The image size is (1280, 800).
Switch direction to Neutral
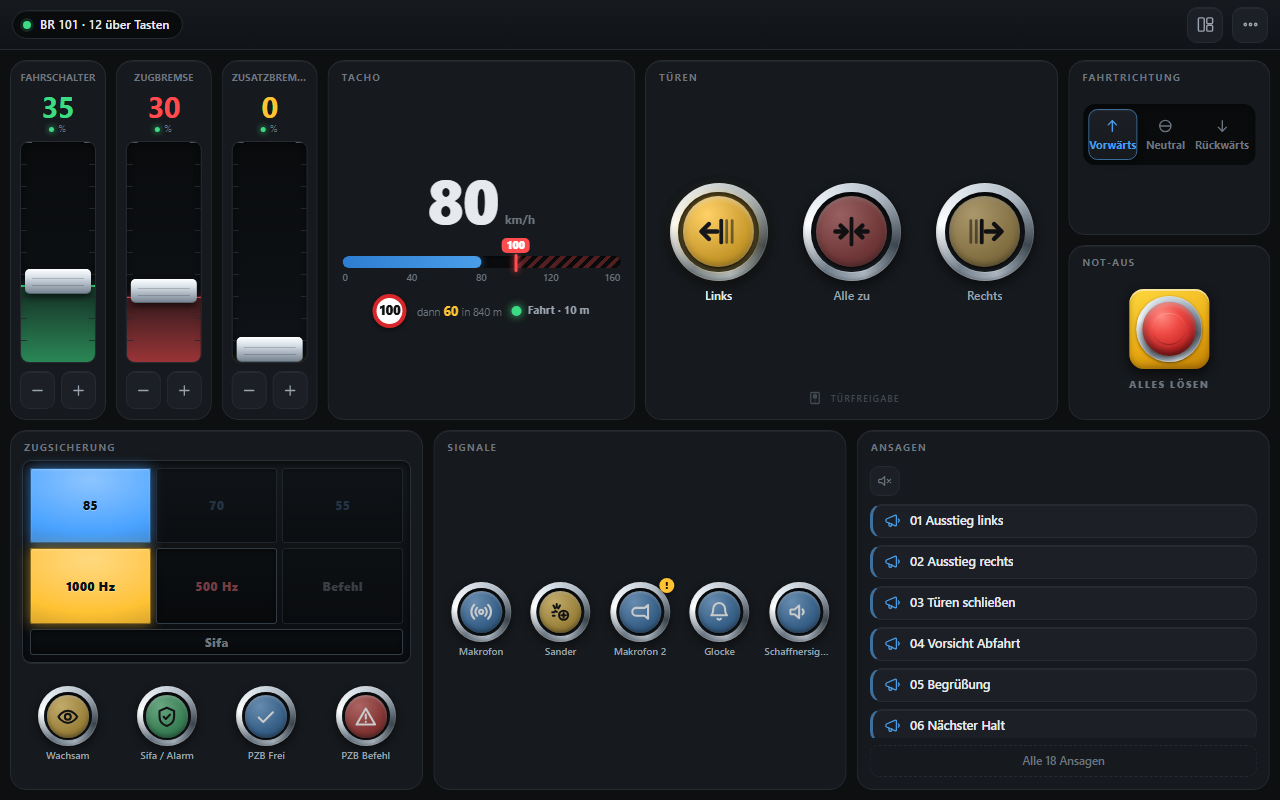coord(1165,135)
